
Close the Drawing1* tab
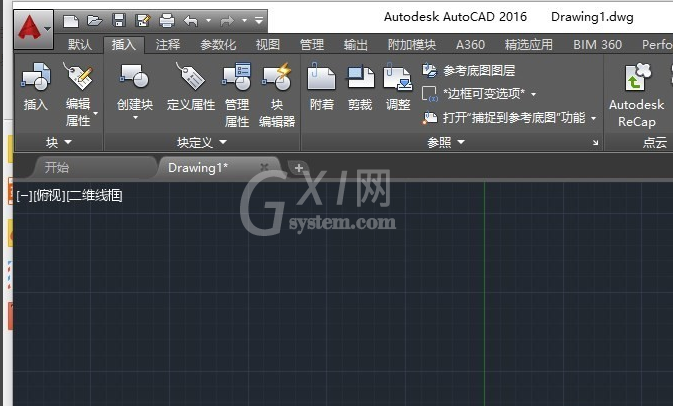click(x=264, y=167)
